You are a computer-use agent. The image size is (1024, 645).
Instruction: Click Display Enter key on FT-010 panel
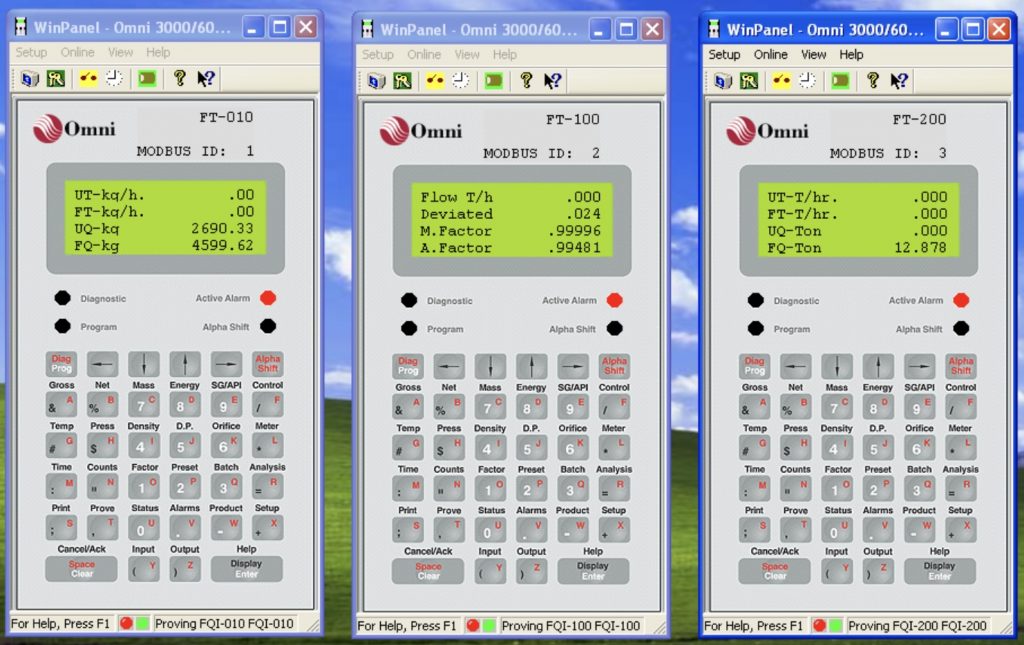246,569
